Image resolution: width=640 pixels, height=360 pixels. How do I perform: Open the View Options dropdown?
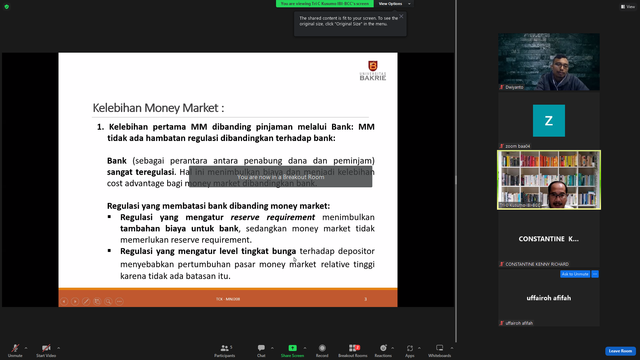coord(394,4)
